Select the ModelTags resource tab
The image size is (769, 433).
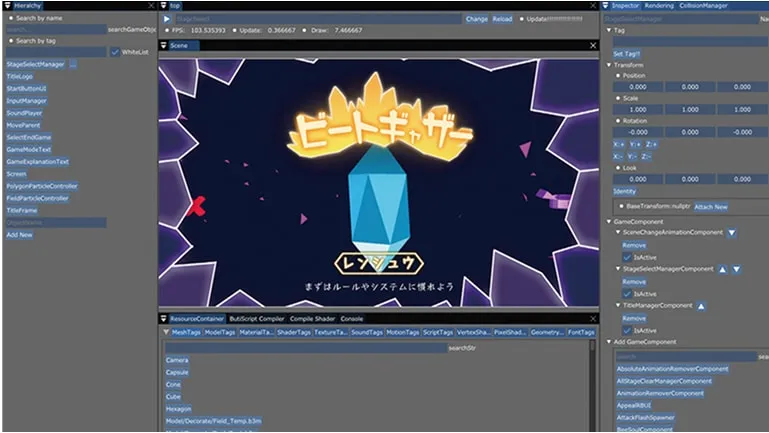point(220,332)
